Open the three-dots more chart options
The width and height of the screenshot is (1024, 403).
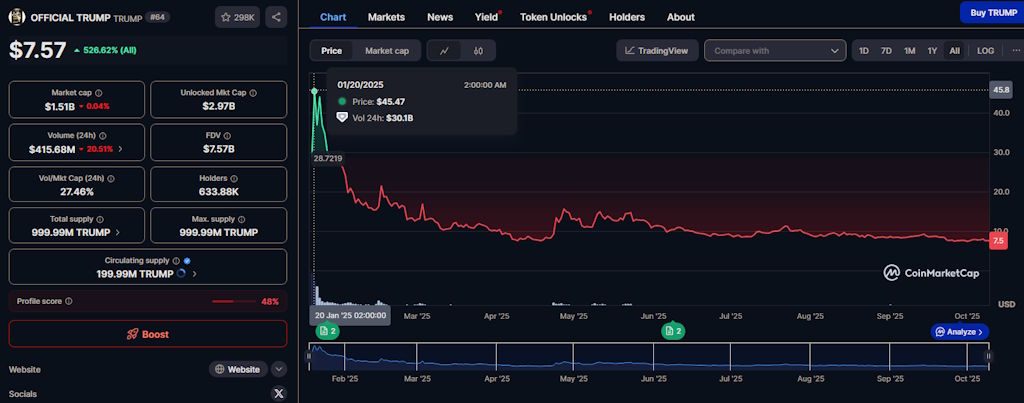1016,50
